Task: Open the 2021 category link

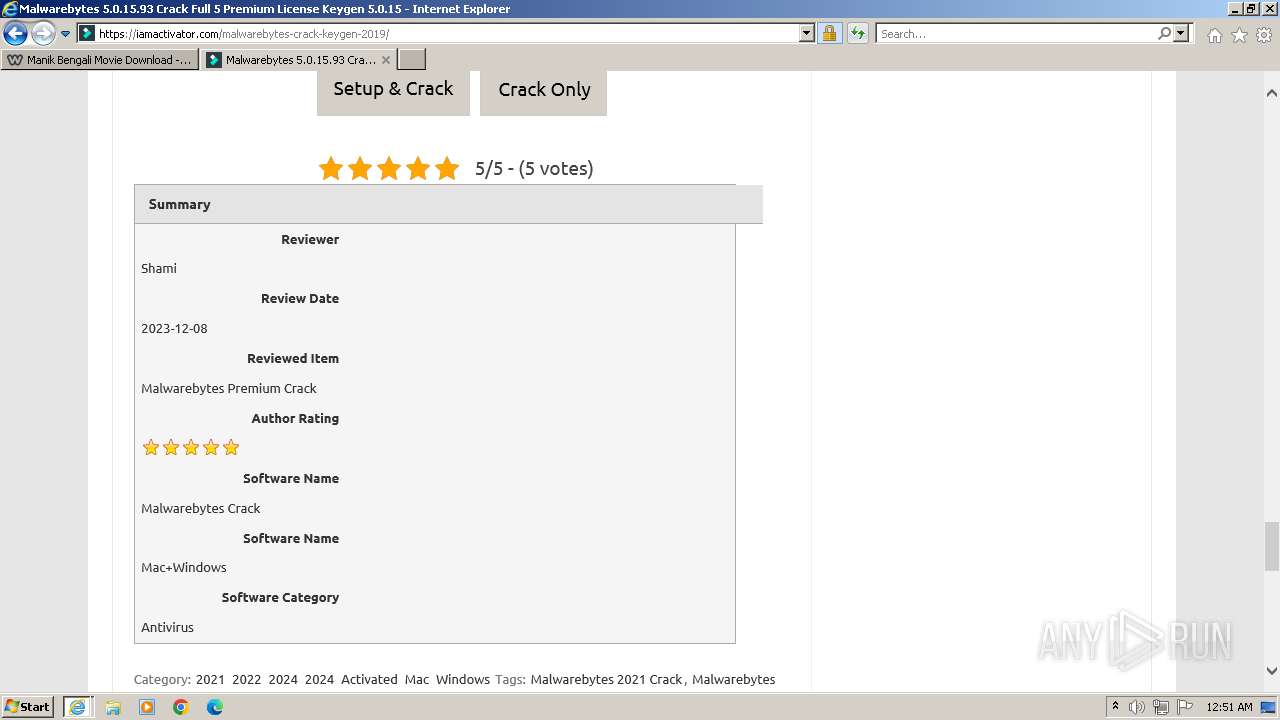Action: 210,679
